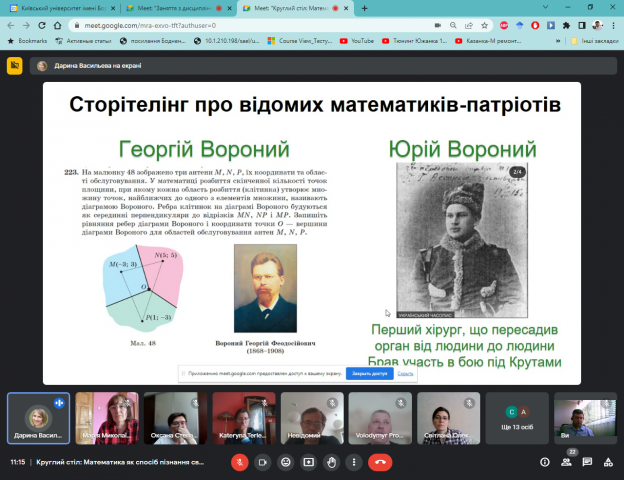The width and height of the screenshot is (624, 480).
Task: Click the YouTube bookmark
Action: coord(357,41)
